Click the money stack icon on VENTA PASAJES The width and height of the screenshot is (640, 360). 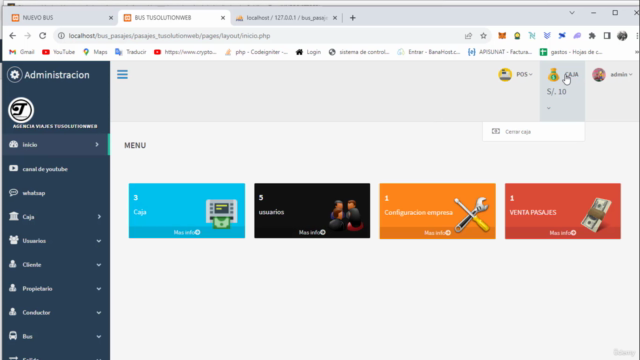click(x=596, y=215)
